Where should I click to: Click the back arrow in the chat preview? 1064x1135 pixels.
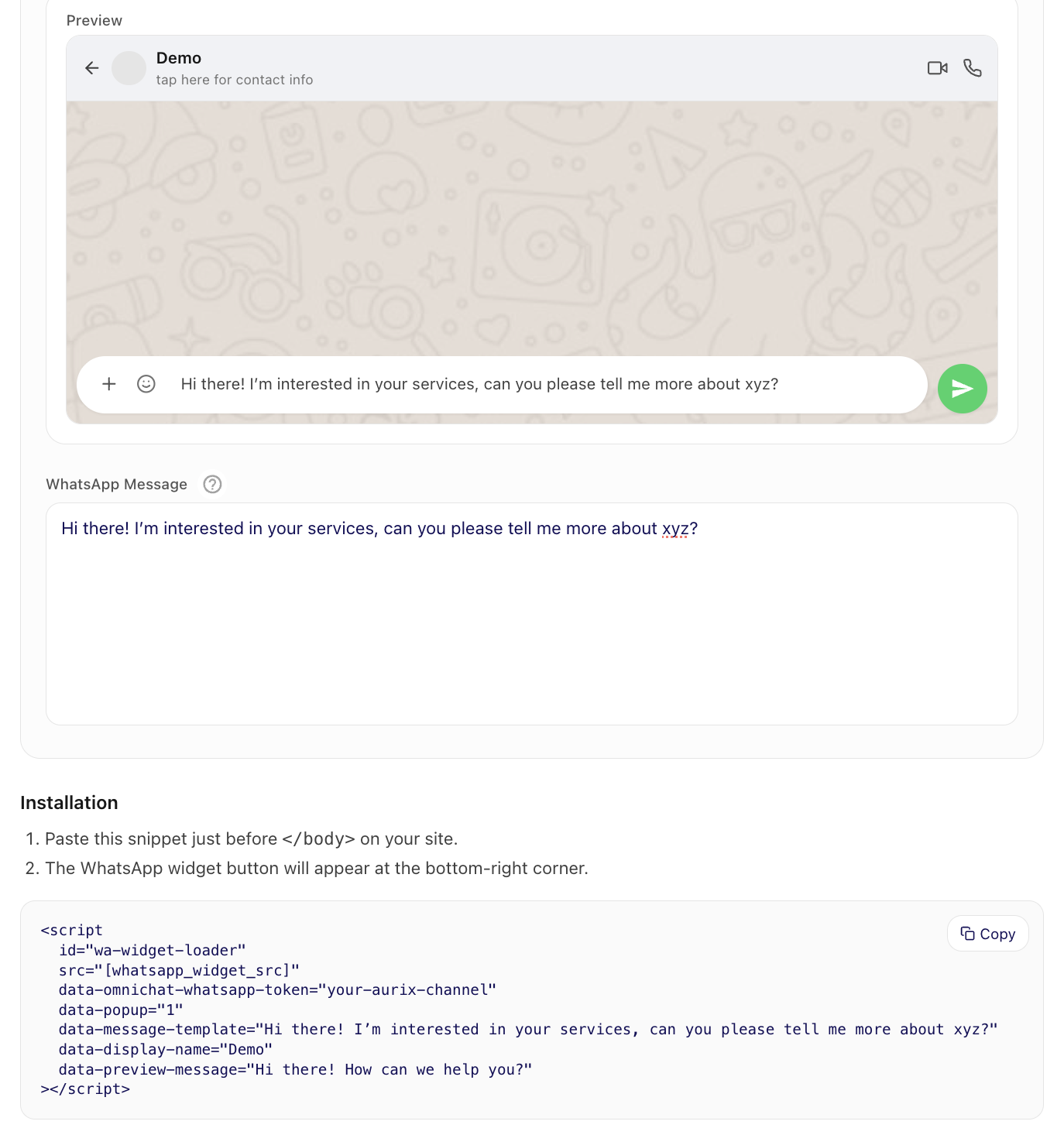(x=91, y=68)
